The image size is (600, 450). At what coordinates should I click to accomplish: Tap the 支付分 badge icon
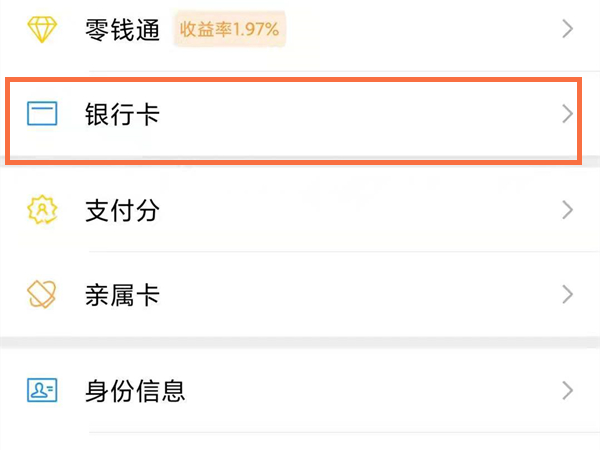(x=42, y=210)
